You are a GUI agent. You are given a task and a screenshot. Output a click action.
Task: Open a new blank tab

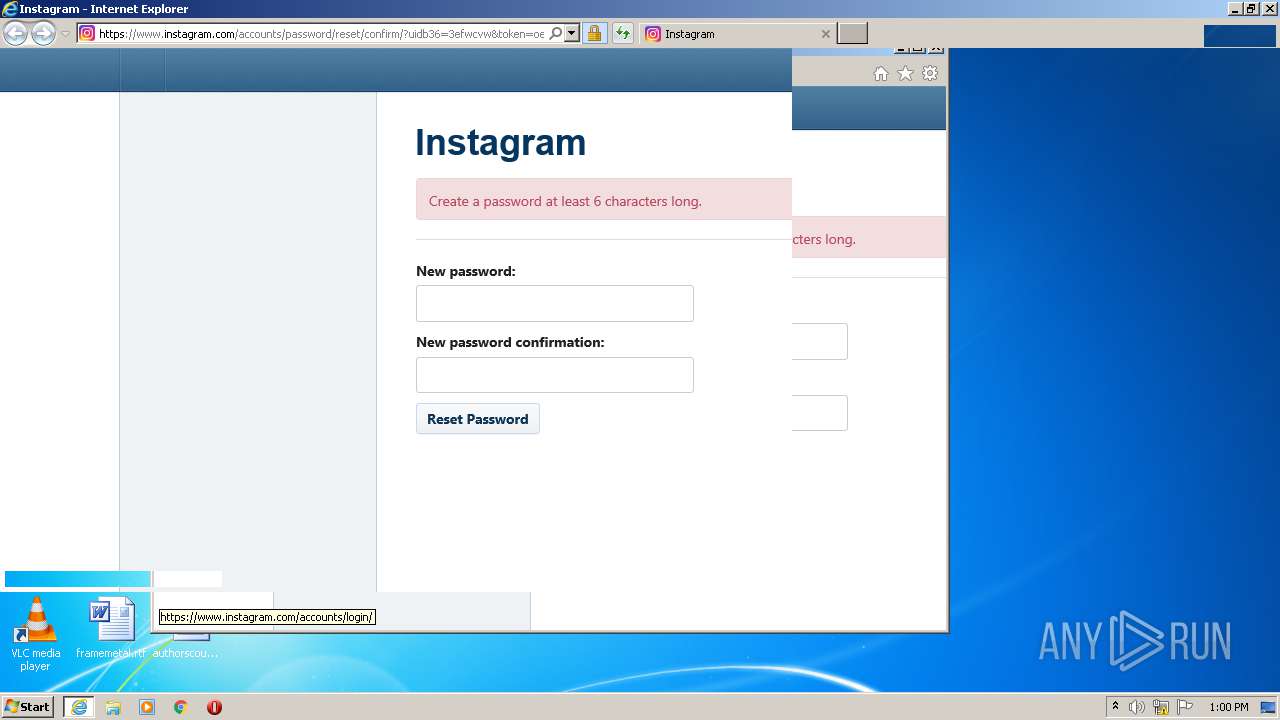(852, 33)
